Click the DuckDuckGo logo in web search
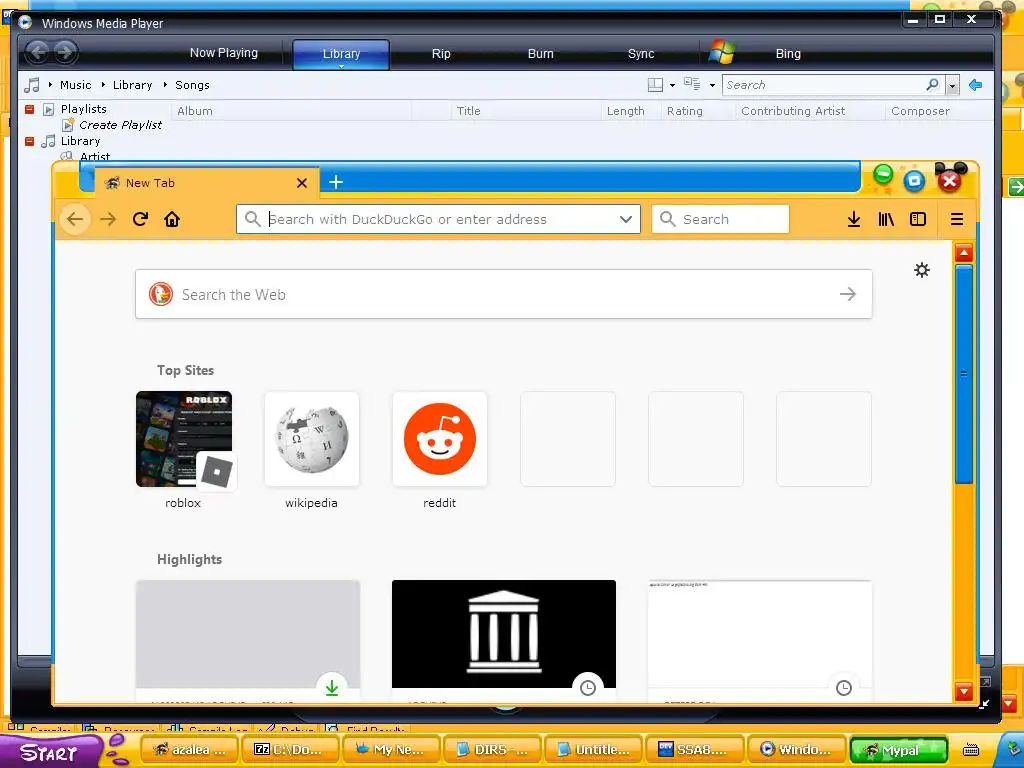The image size is (1024, 768). 161,295
